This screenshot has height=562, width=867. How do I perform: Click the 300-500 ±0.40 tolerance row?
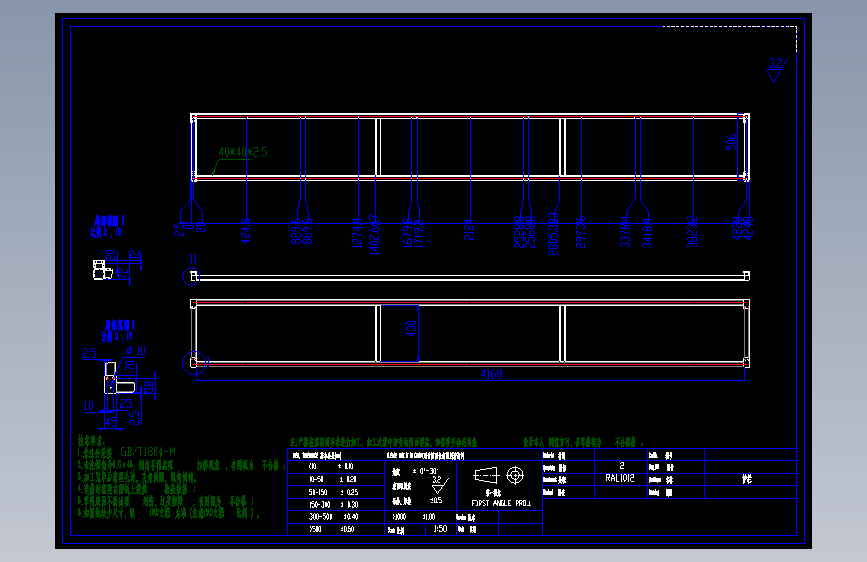336,517
